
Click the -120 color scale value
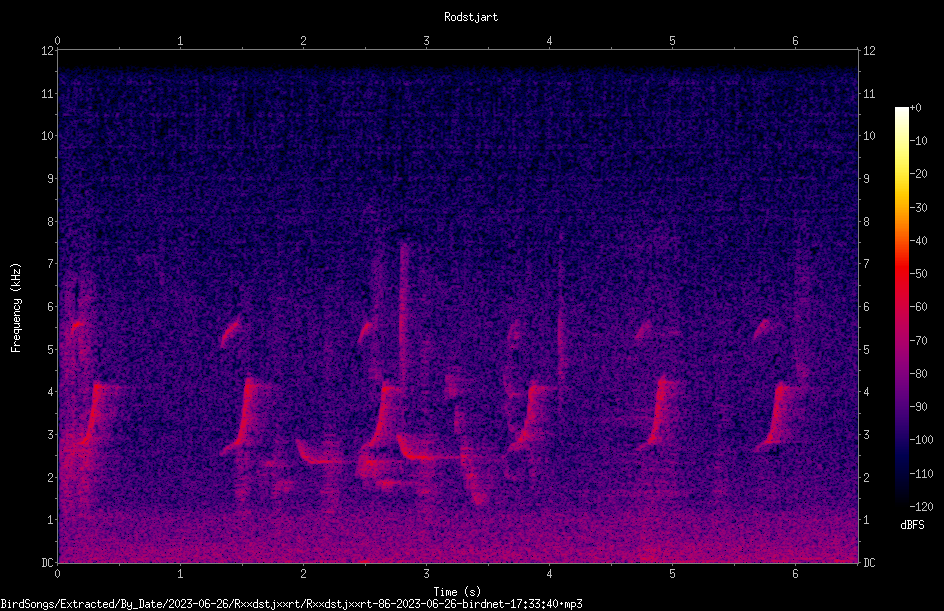(922, 506)
